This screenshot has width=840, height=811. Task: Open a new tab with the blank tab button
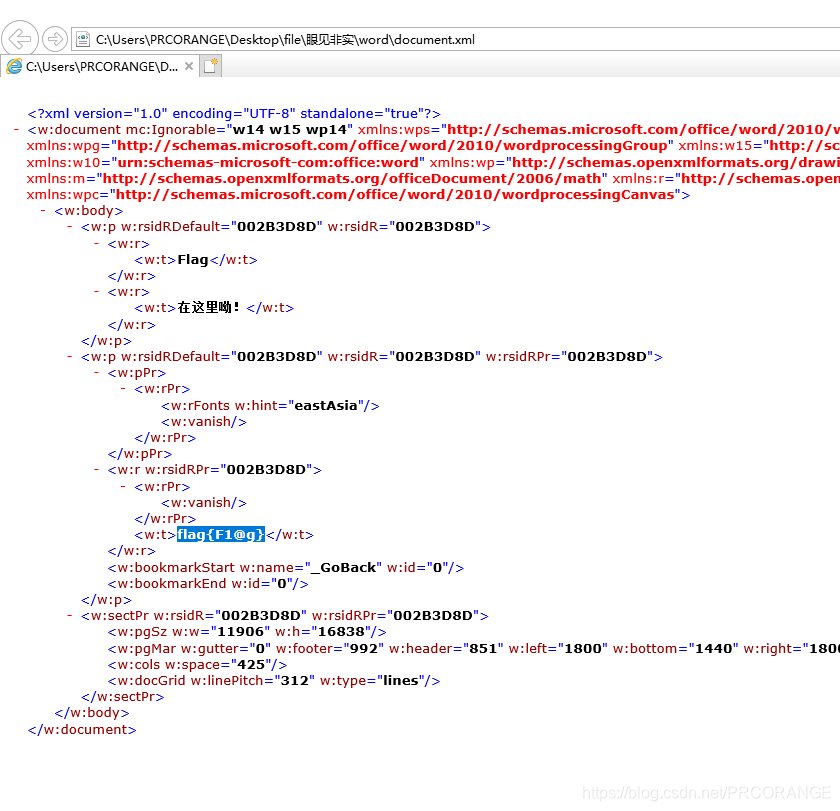coord(211,66)
